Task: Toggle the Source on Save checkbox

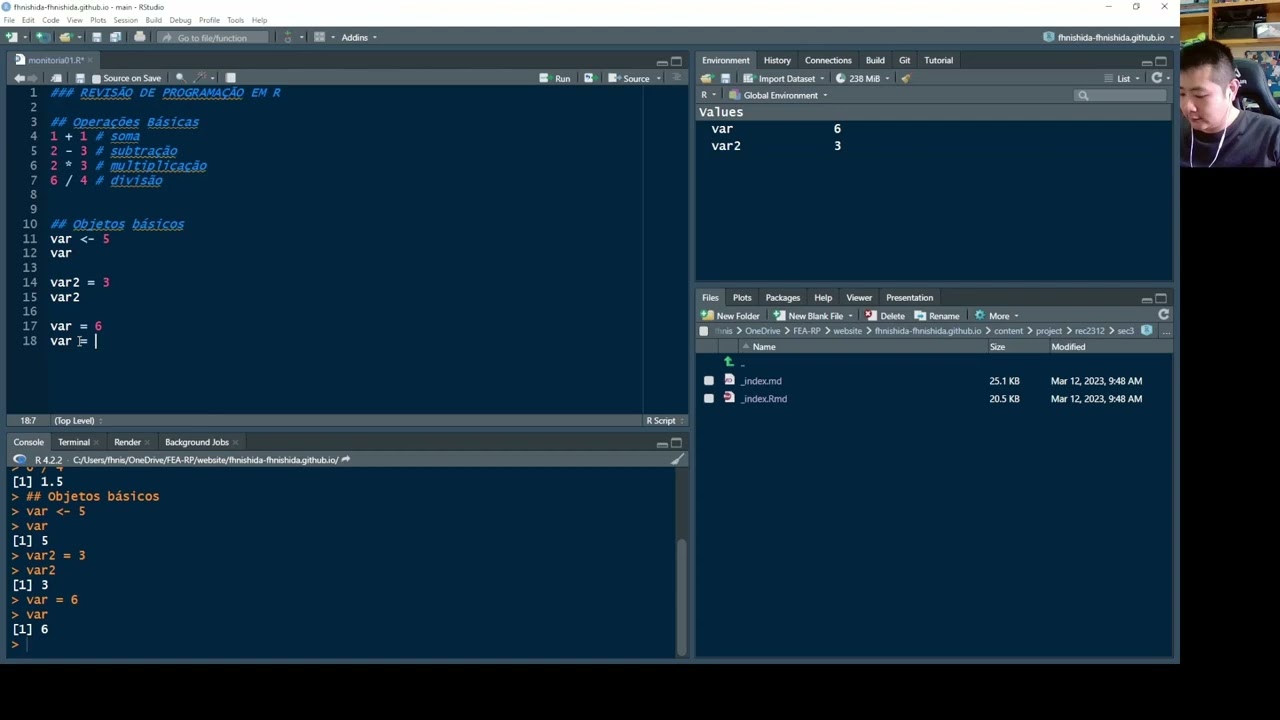Action: point(96,78)
